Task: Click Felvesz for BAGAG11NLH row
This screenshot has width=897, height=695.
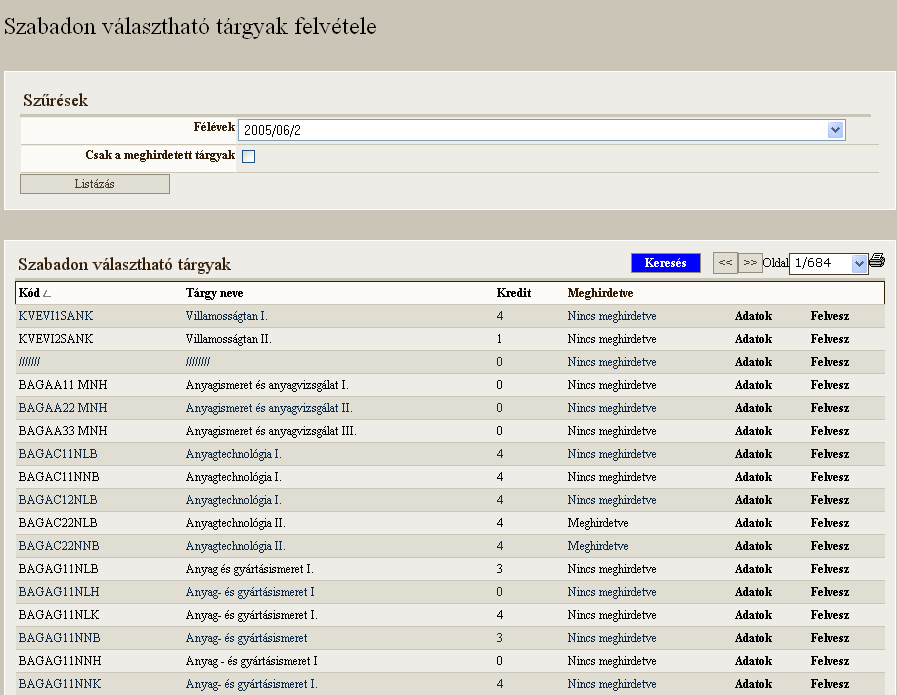Action: point(829,592)
